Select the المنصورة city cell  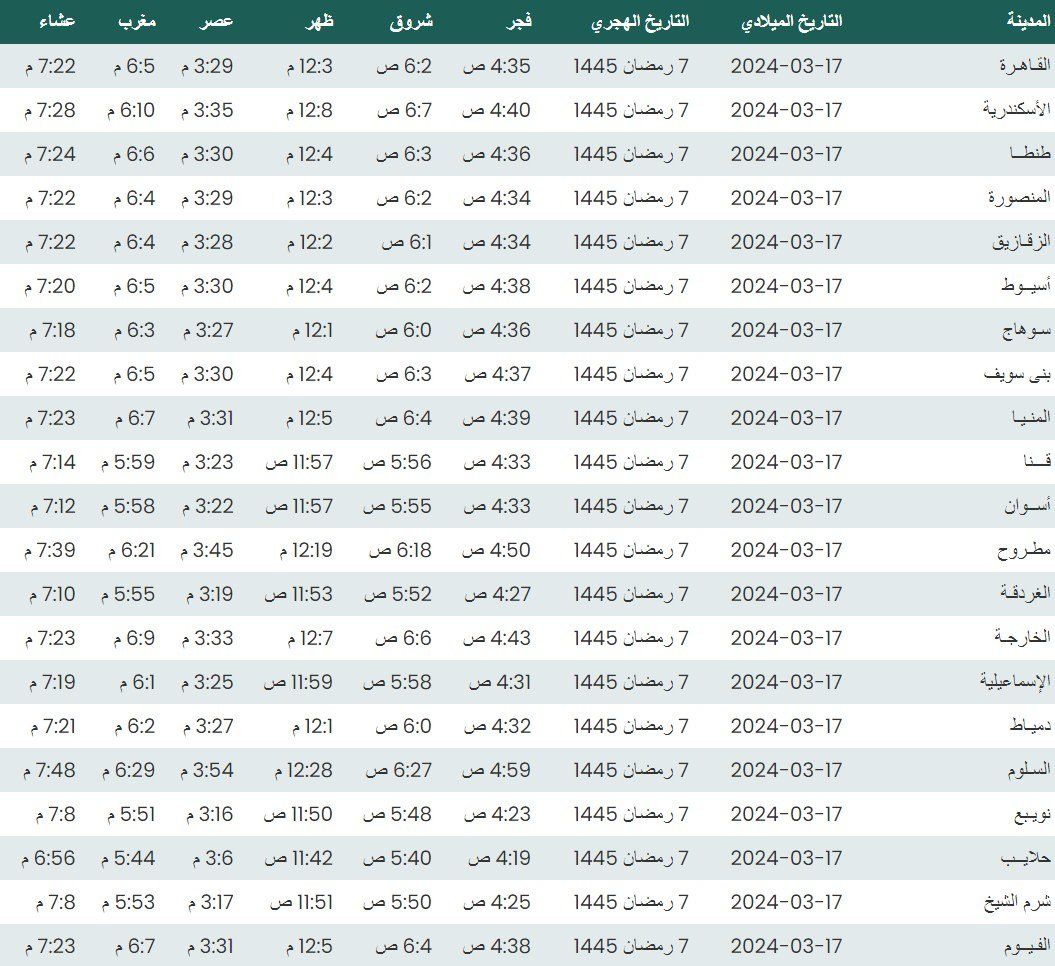(x=1019, y=197)
